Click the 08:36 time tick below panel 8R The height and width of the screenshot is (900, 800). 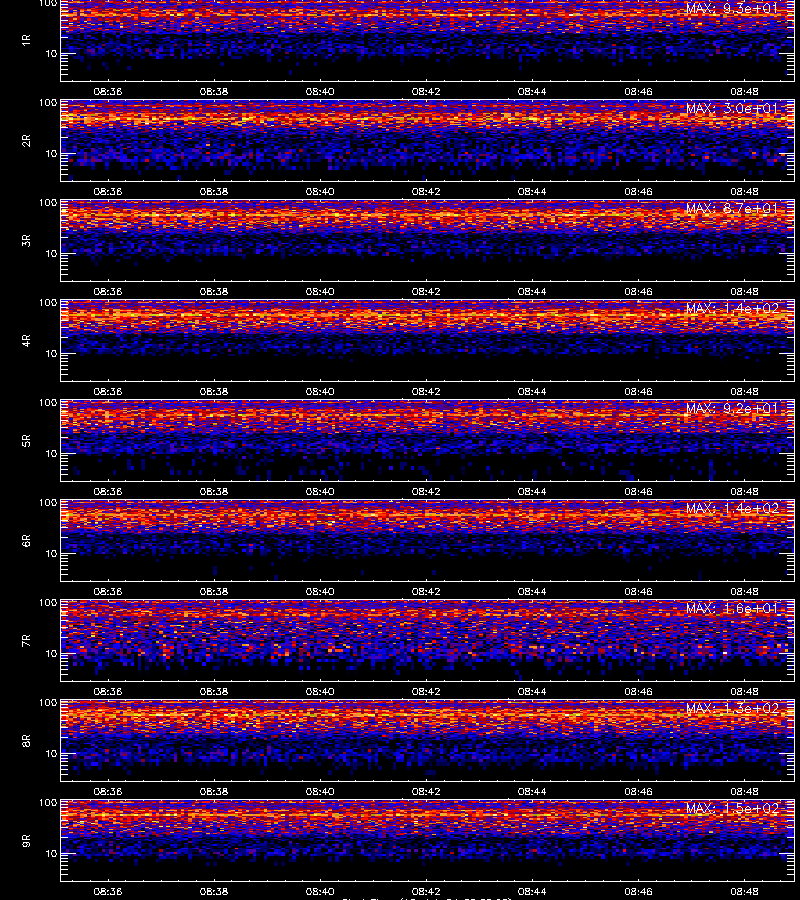[108, 792]
